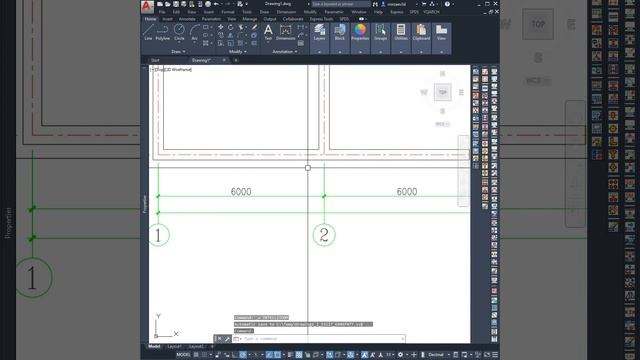The width and height of the screenshot is (640, 360).
Task: Open the 1:1 annotation scale dropdown
Action: [390, 355]
